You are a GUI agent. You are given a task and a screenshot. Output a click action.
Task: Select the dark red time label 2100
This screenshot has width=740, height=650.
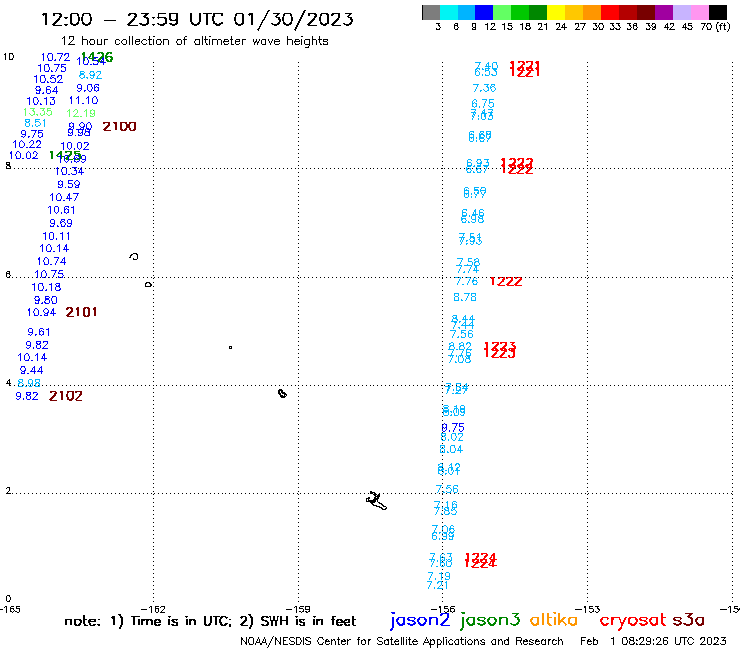[x=119, y=127]
